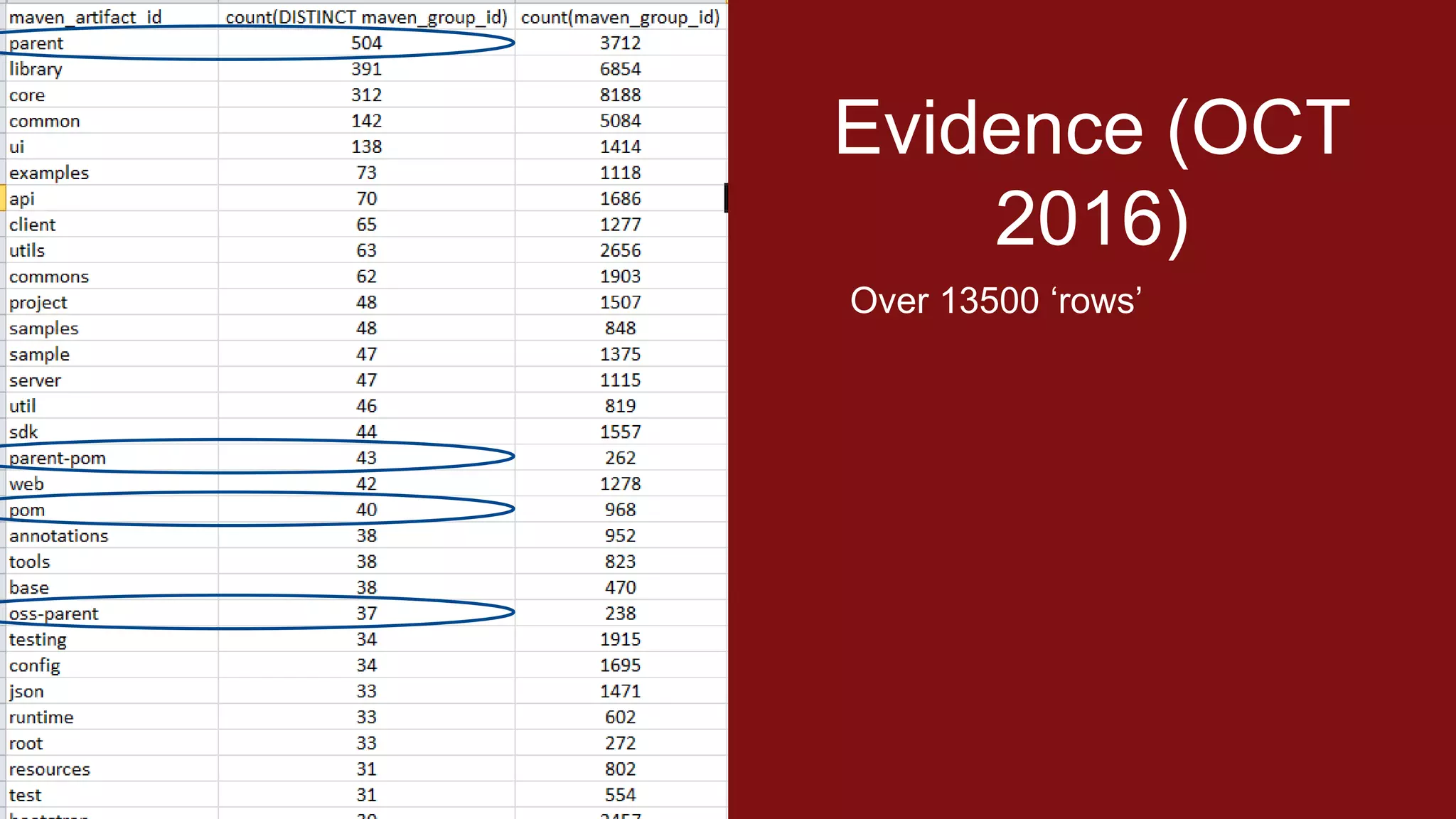Image resolution: width=1456 pixels, height=819 pixels.
Task: Click the 'Over 13500 rows' subtitle text
Action: coord(996,301)
